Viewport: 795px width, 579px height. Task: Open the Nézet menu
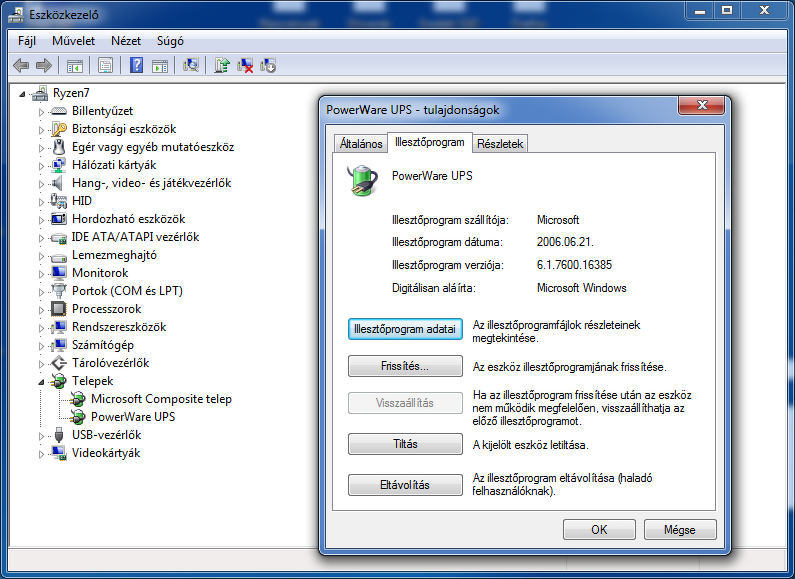[126, 41]
